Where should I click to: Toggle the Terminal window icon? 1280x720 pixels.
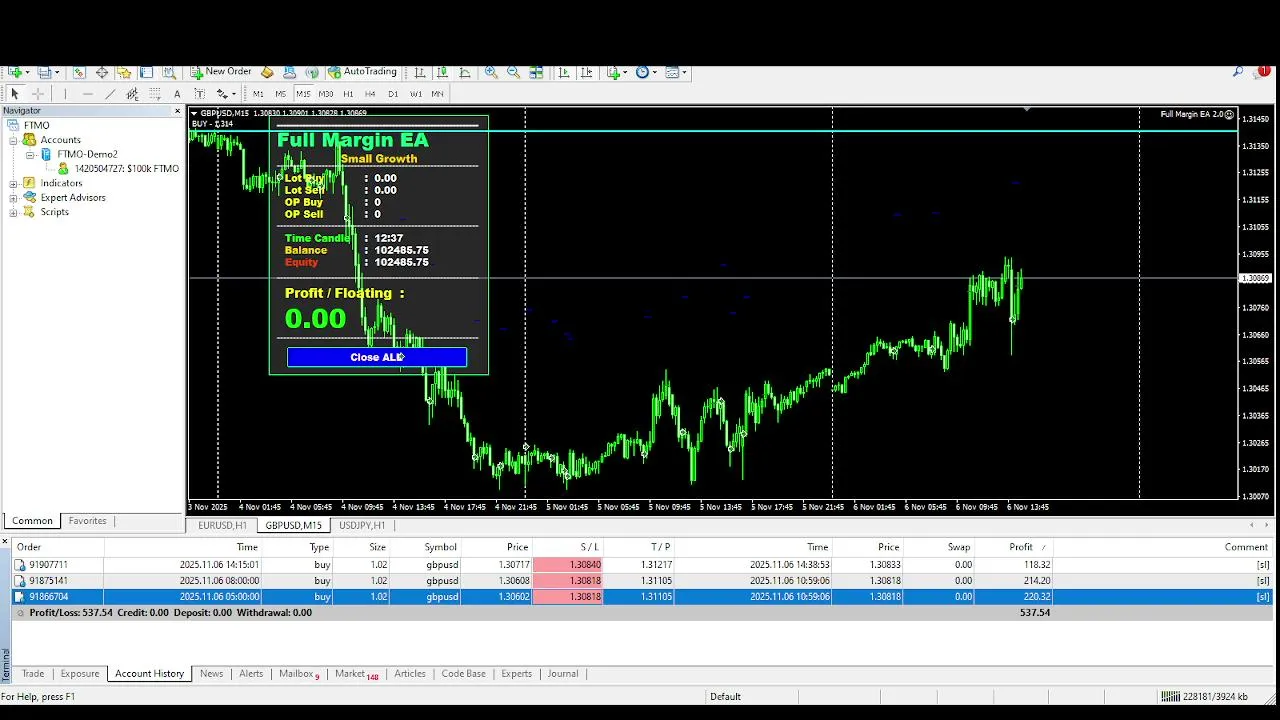point(146,72)
